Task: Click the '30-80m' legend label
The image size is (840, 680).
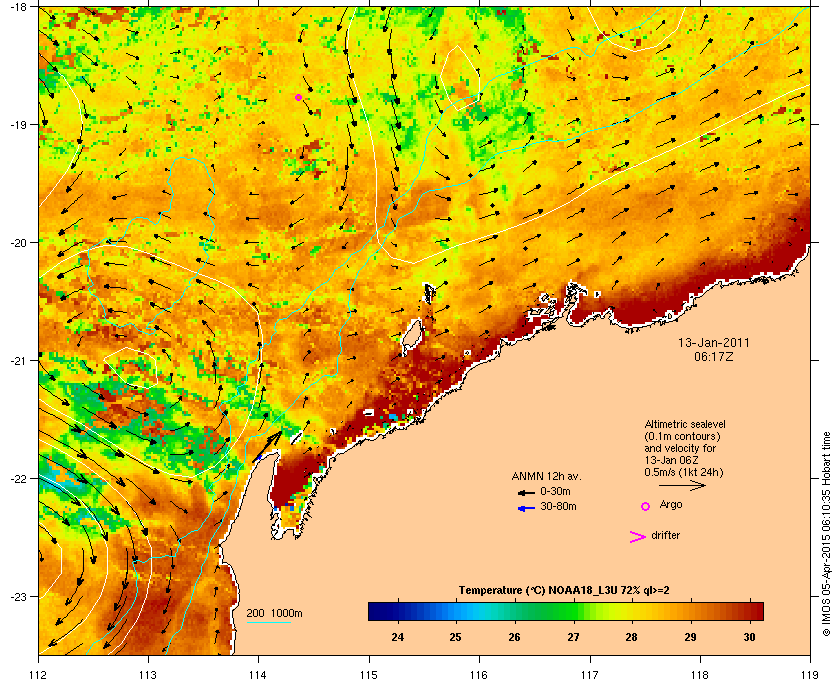Action: tap(558, 506)
